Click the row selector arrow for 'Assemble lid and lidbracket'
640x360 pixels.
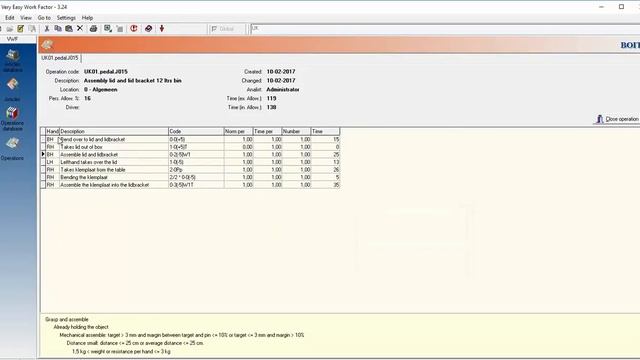[43, 154]
